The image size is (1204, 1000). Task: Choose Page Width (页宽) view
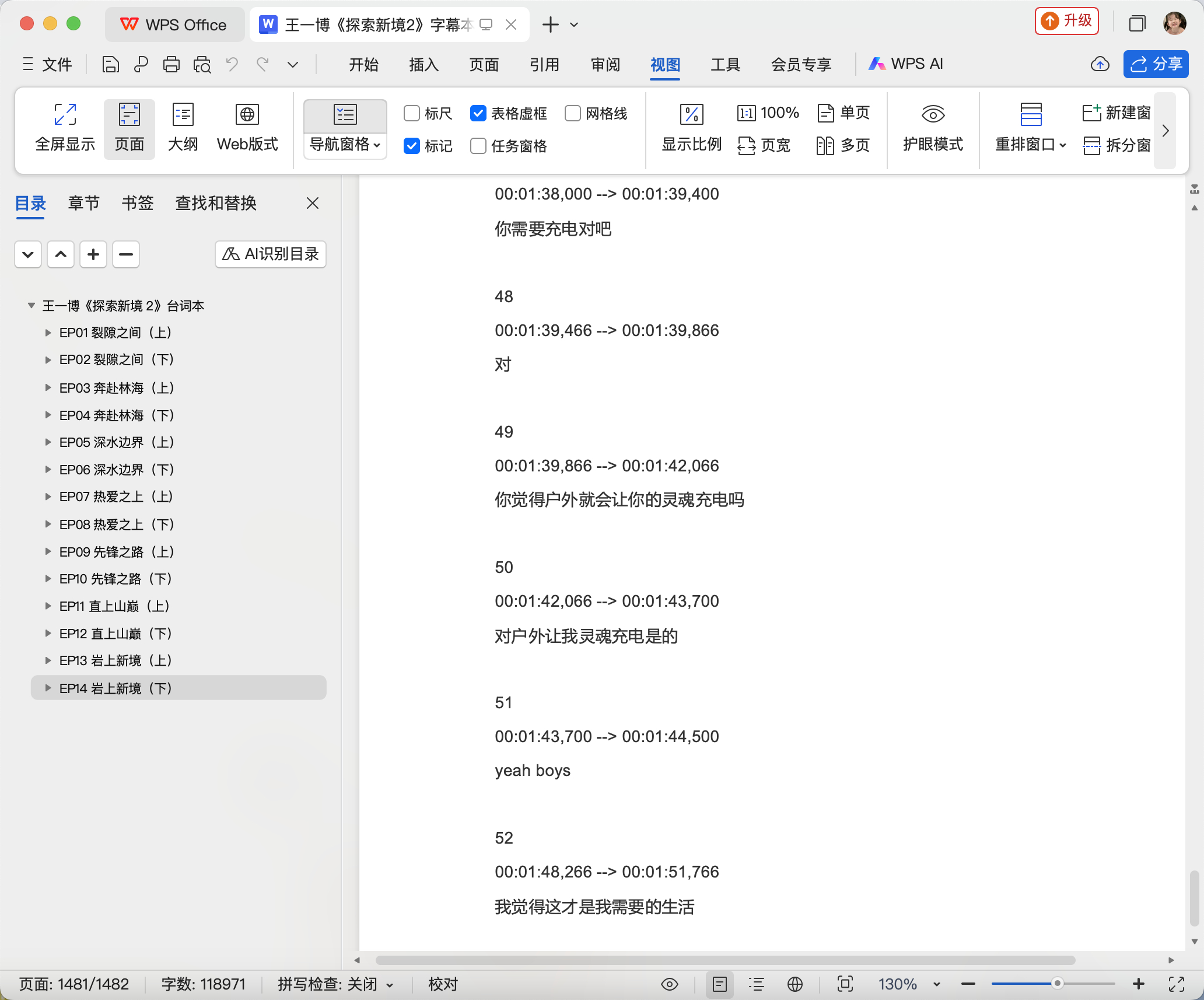(764, 145)
